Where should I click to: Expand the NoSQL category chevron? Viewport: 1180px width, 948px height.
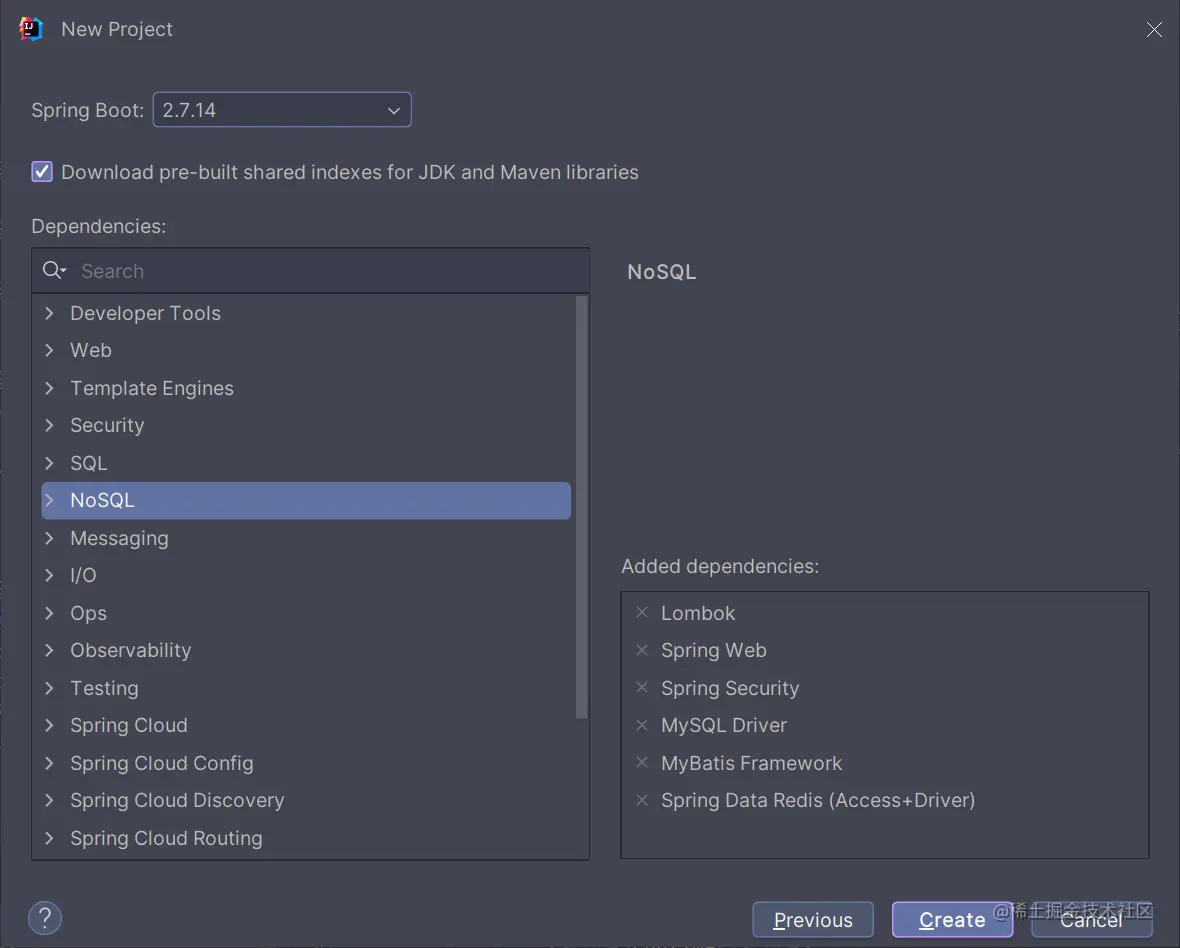click(x=50, y=500)
